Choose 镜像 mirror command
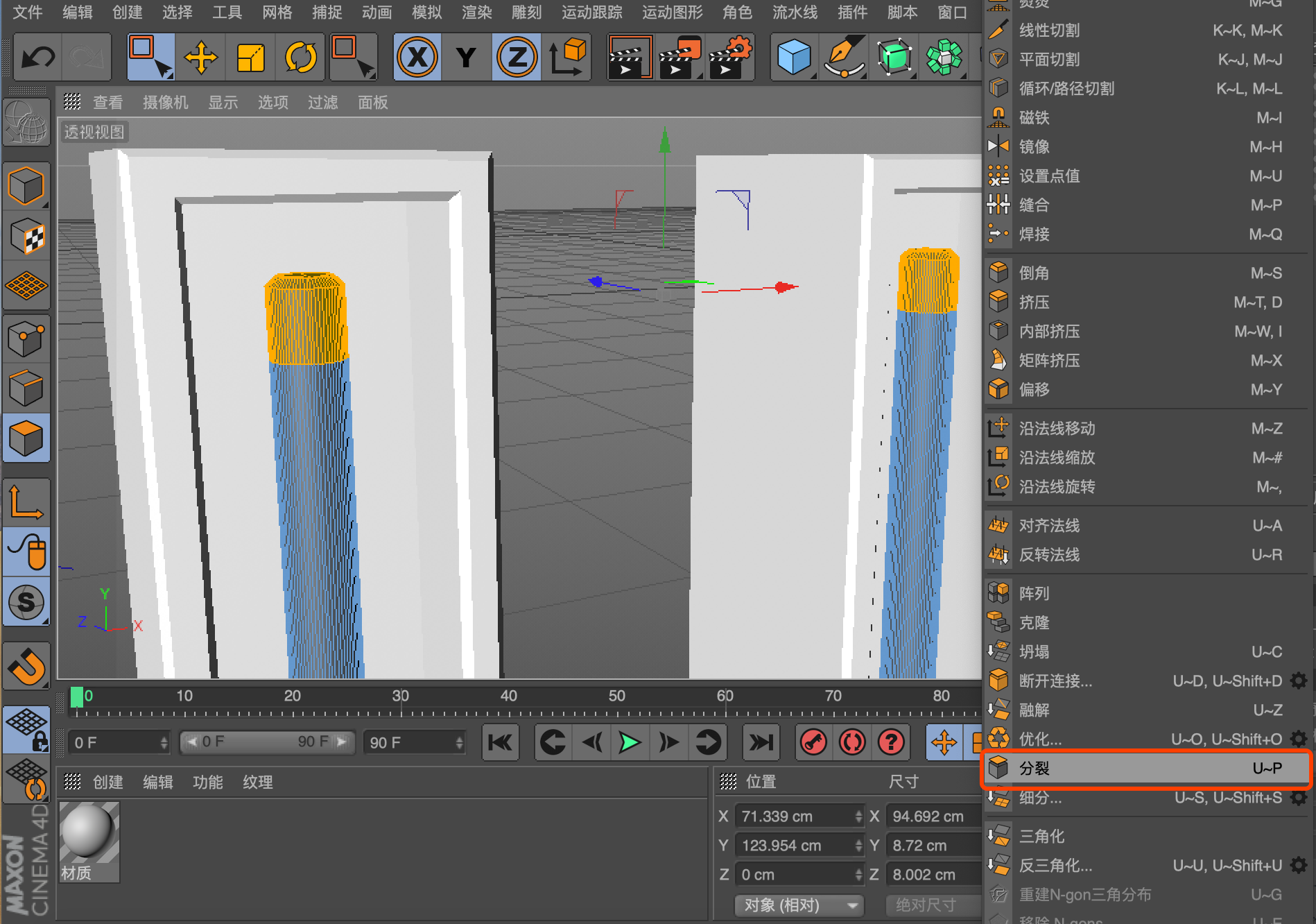 pos(1147,147)
